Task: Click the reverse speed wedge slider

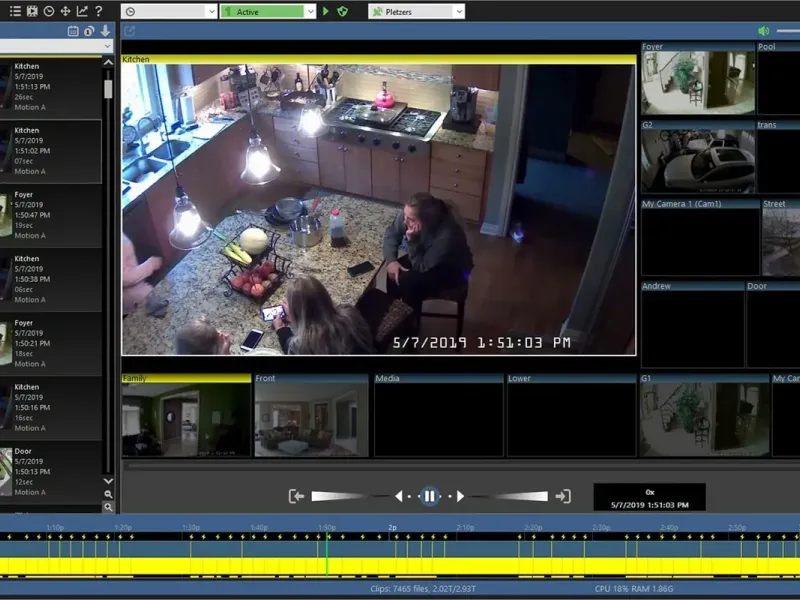Action: [x=339, y=496]
